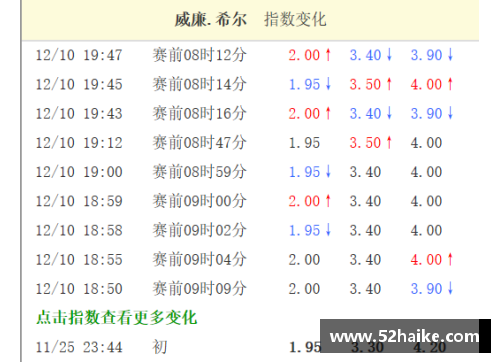Select the 赛前09时02分 cell
The width and height of the screenshot is (500, 362).
(x=200, y=230)
